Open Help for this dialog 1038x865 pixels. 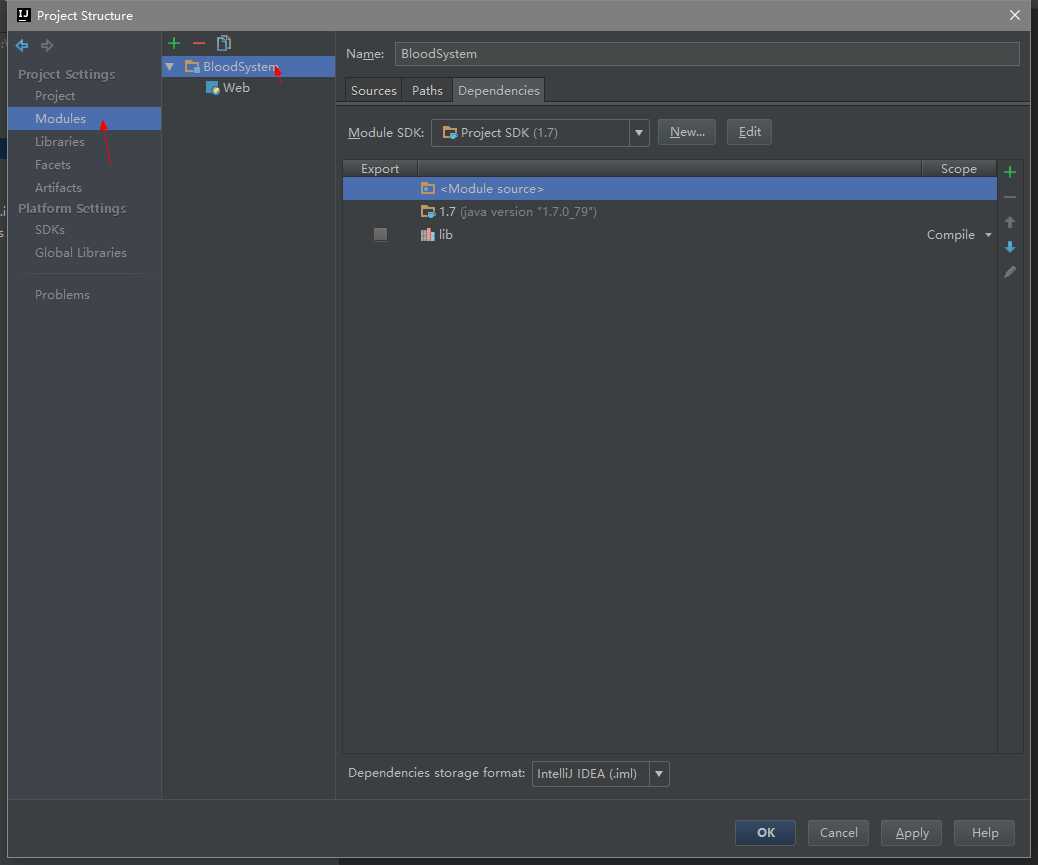point(984,833)
